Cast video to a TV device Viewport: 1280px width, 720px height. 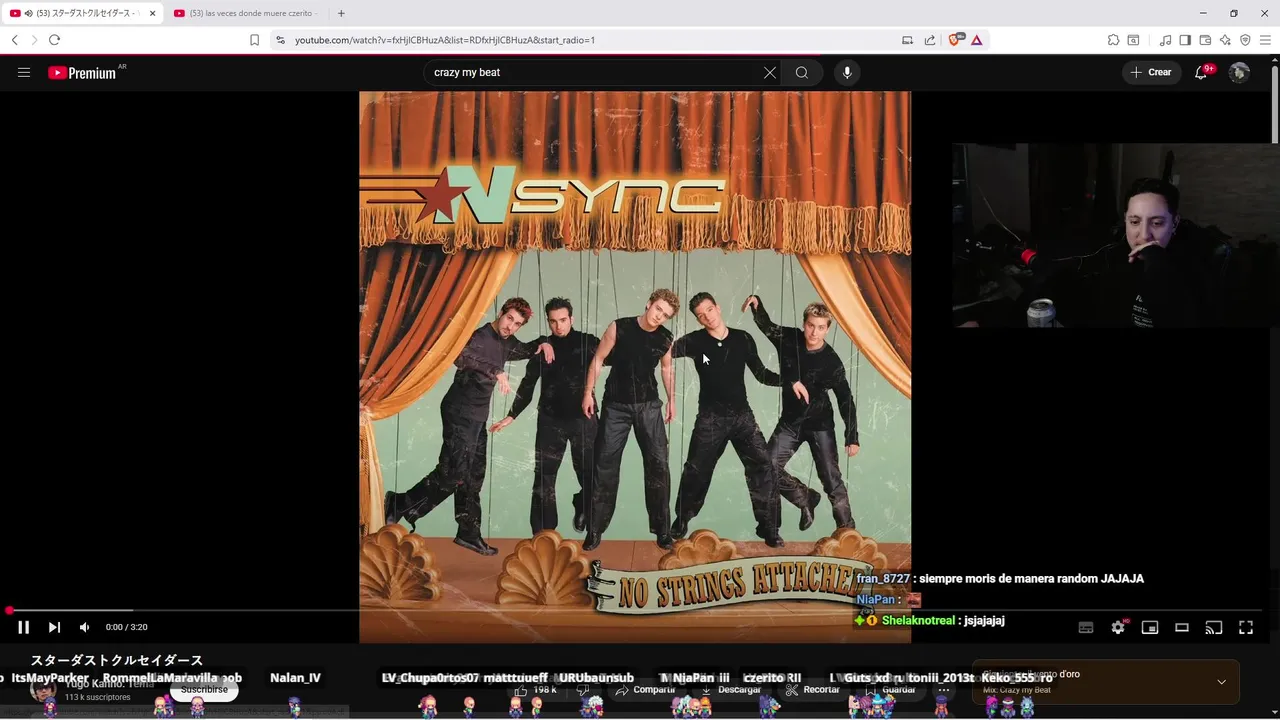(1214, 627)
